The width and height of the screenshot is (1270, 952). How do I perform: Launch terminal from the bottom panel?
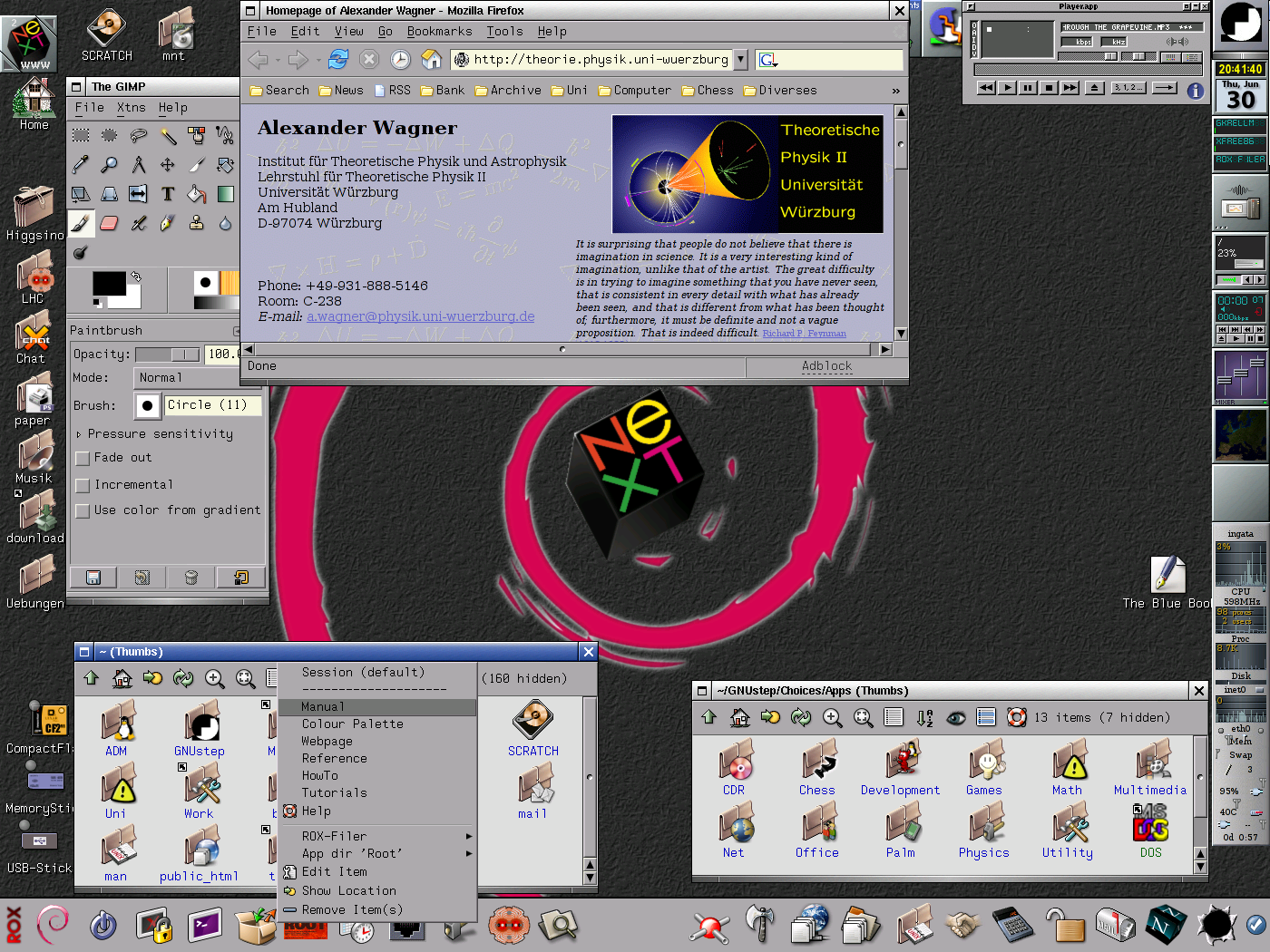coord(204,925)
